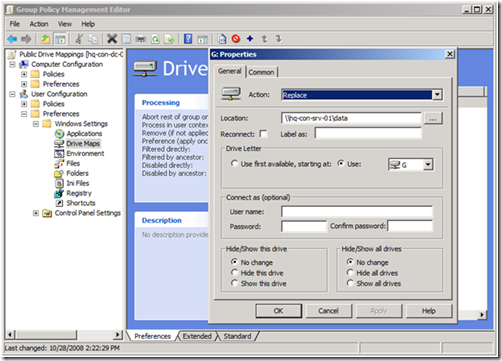The image size is (502, 361).
Task: Click the blue Back arrow in toolbar
Action: pyautogui.click(x=12, y=39)
